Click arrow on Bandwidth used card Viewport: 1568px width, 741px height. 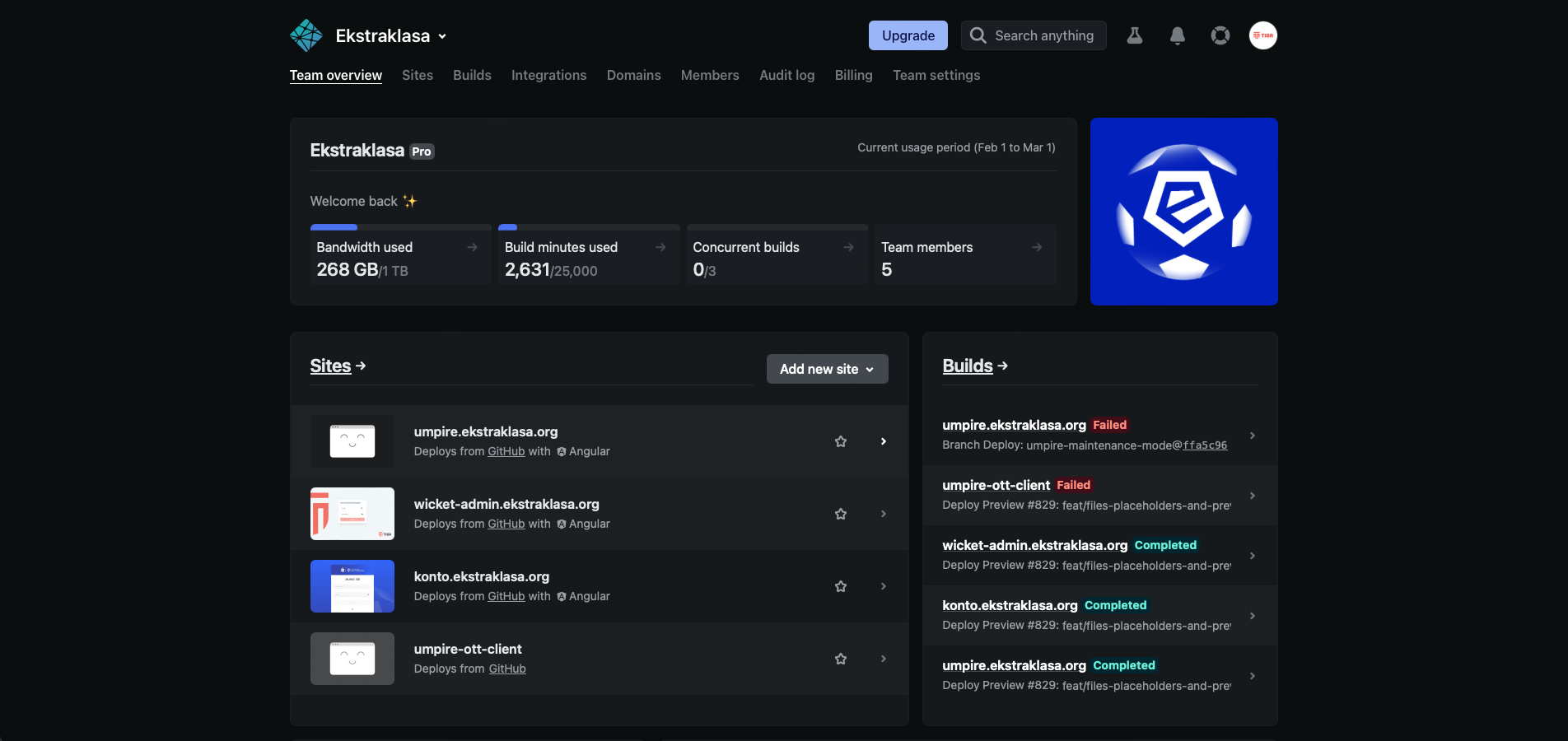[472, 247]
